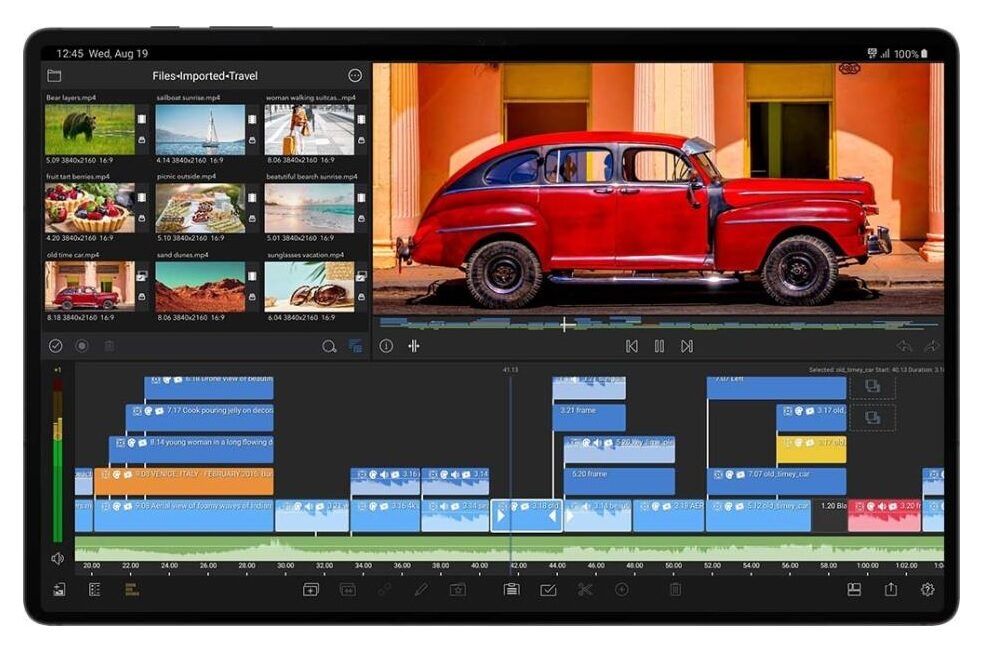Screen dimensions: 990x655
Task: Skip to next clip in preview
Action: [x=687, y=346]
